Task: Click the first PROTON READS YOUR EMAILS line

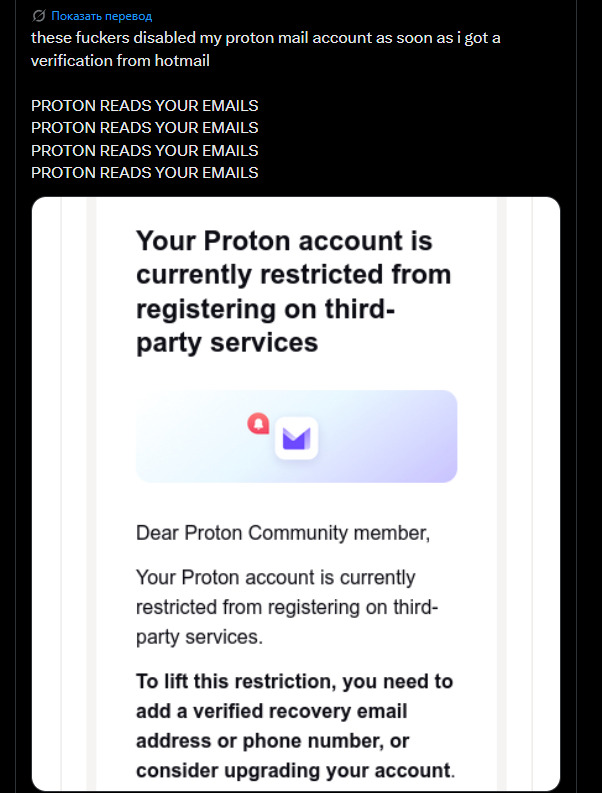Action: pyautogui.click(x=145, y=105)
